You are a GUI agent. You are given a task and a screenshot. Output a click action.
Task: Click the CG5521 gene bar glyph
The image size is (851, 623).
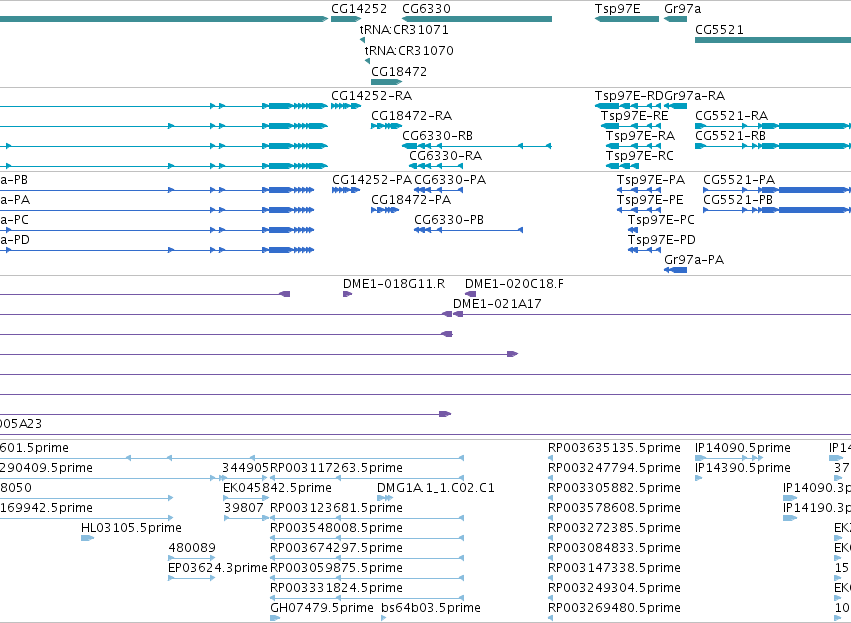(773, 40)
